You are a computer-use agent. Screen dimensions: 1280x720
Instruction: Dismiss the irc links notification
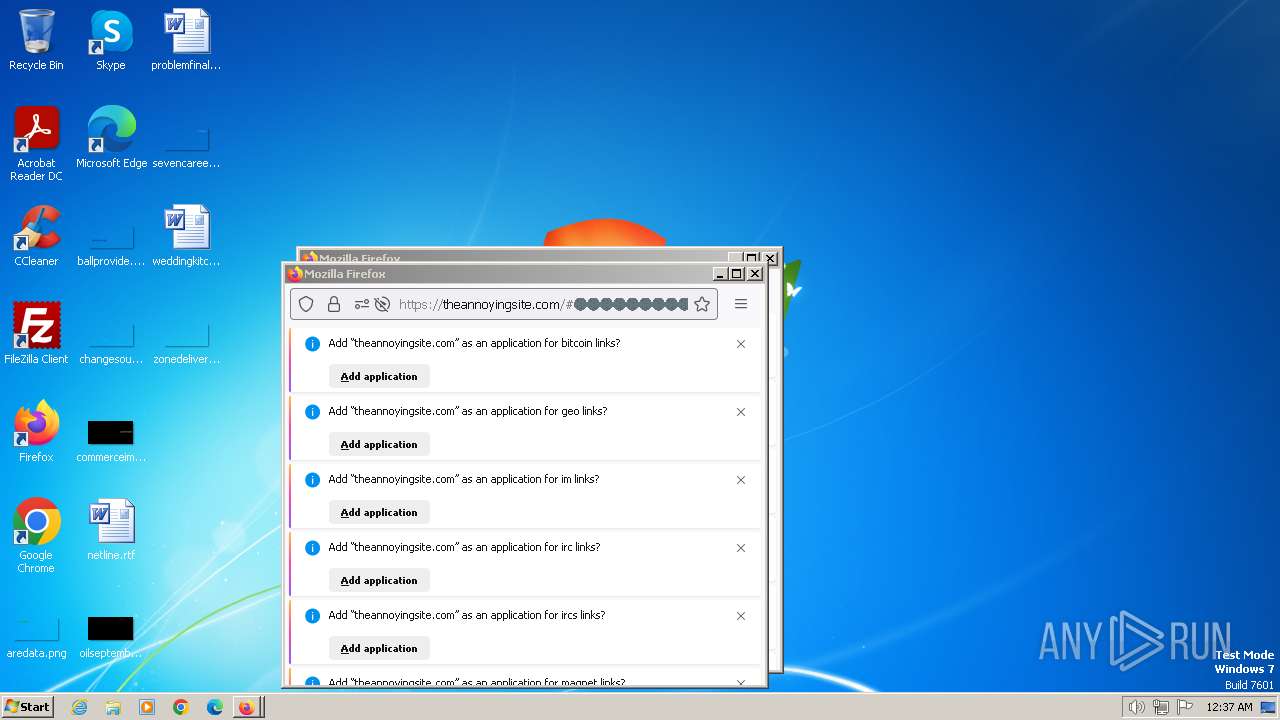[741, 548]
